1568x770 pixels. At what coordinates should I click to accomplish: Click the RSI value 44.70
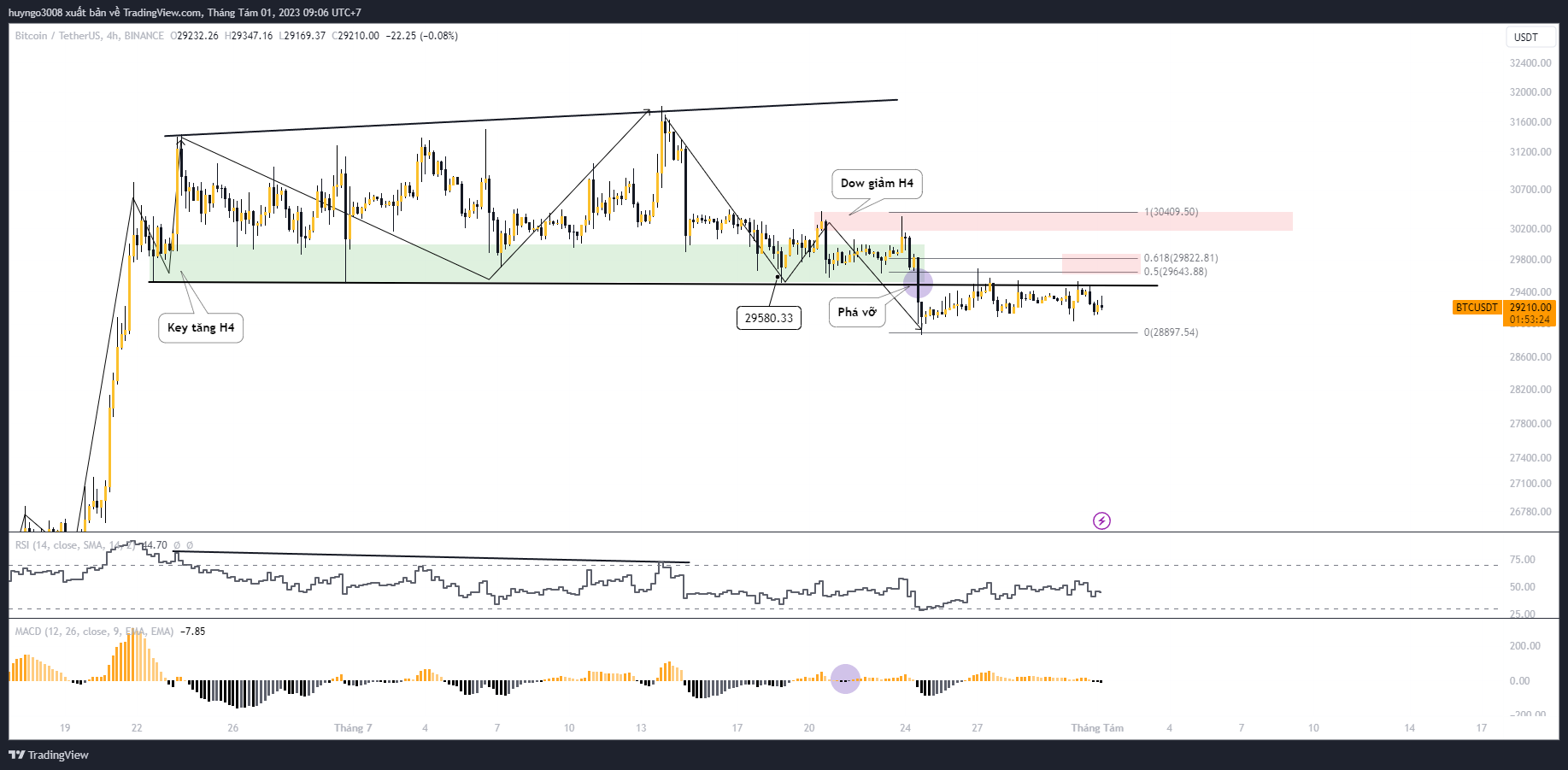155,545
